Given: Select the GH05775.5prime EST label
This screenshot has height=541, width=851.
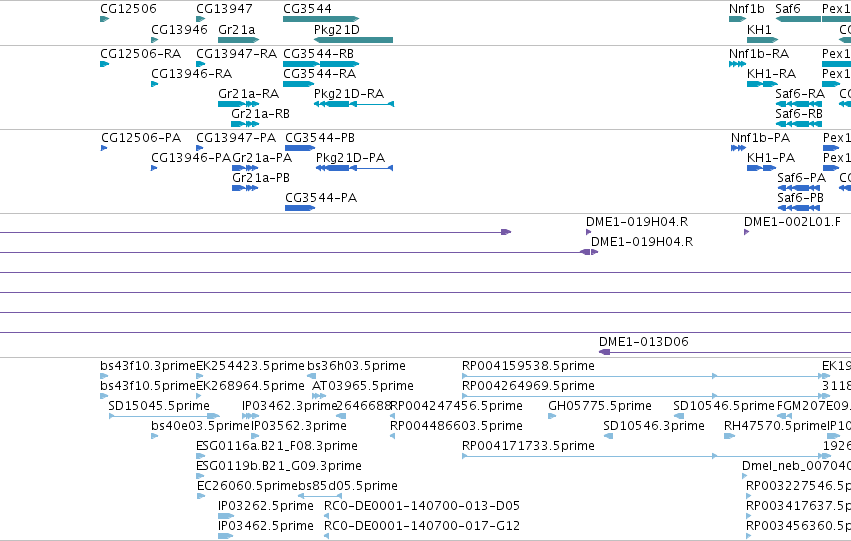Looking at the screenshot, I should [x=600, y=406].
